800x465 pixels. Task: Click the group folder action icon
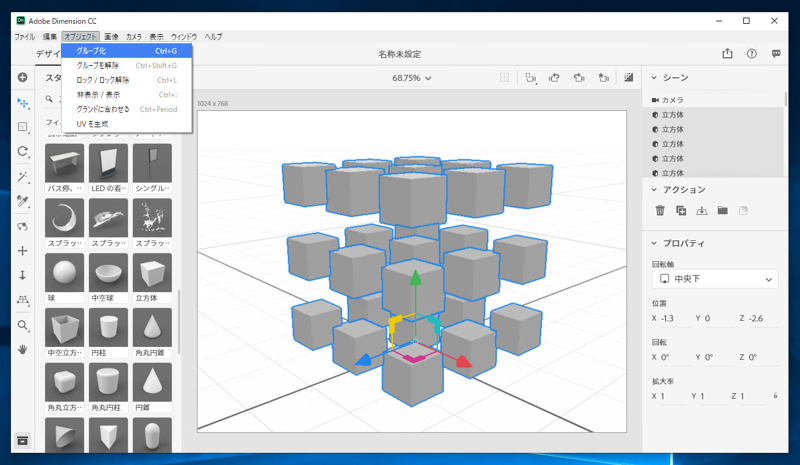[x=722, y=210]
